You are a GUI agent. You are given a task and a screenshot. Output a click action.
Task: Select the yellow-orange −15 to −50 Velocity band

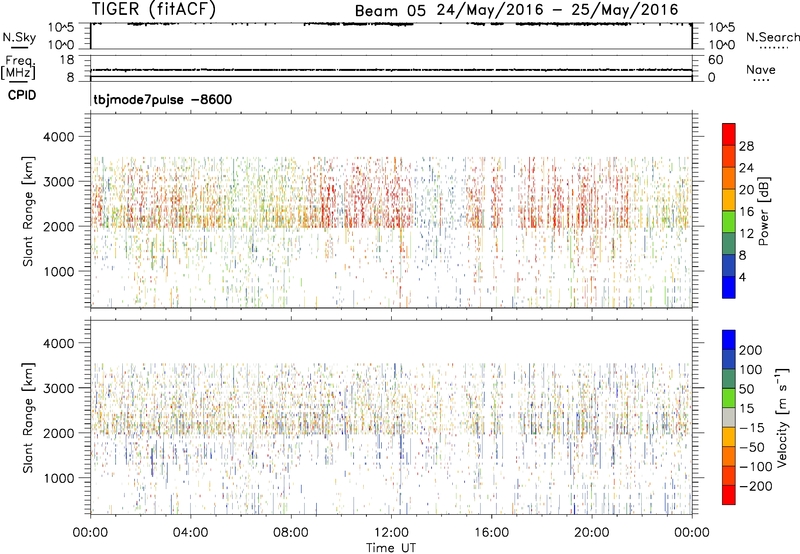pos(729,437)
